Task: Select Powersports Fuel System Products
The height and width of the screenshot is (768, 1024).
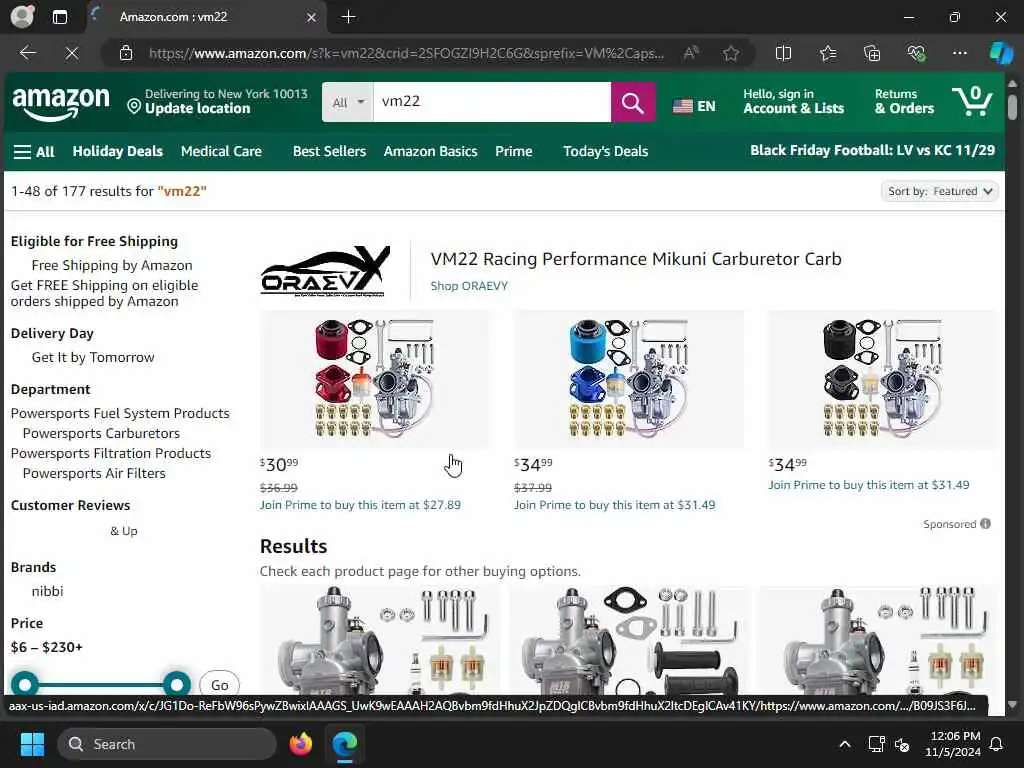Action: tap(120, 413)
